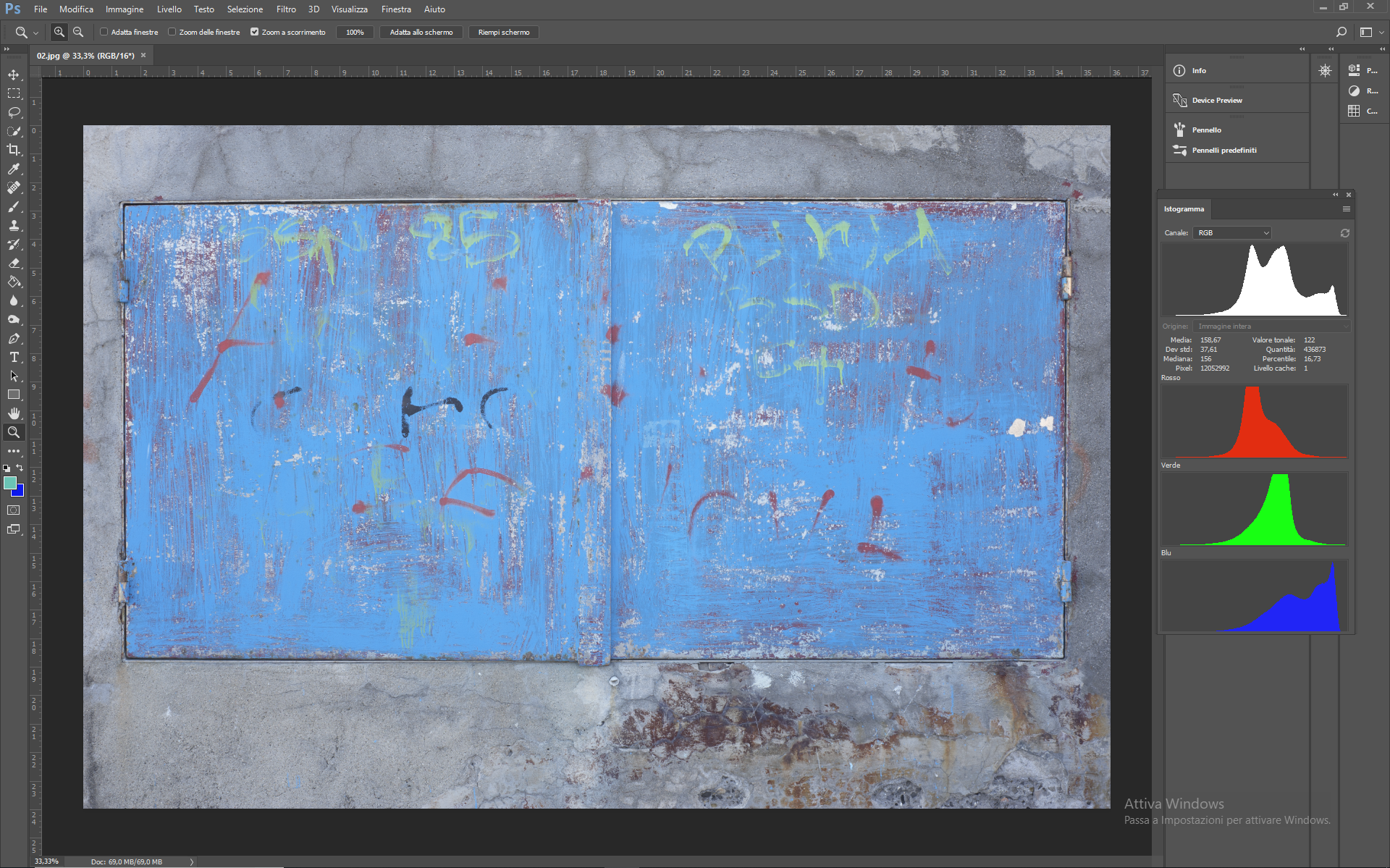Open the Istogramma panel options menu

point(1346,209)
